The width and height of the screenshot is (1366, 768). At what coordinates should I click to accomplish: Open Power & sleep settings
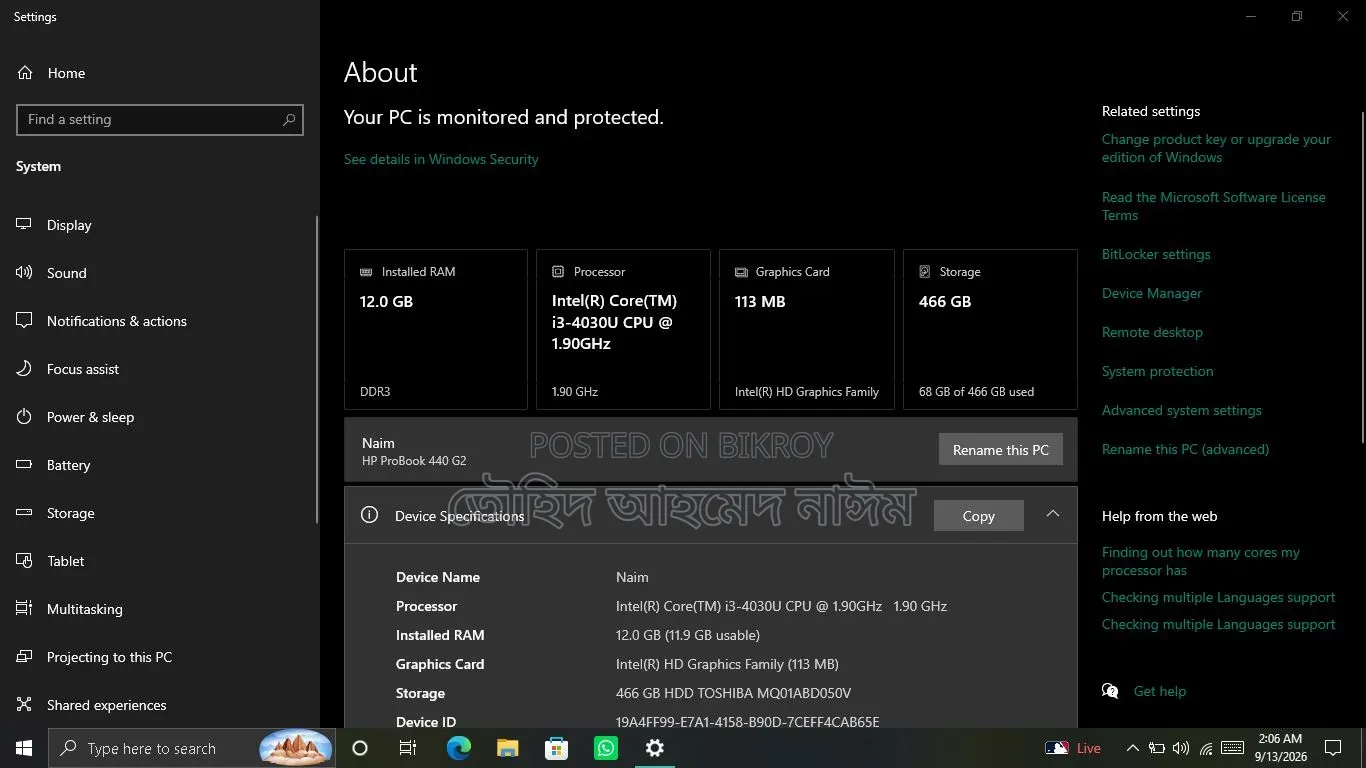point(90,417)
